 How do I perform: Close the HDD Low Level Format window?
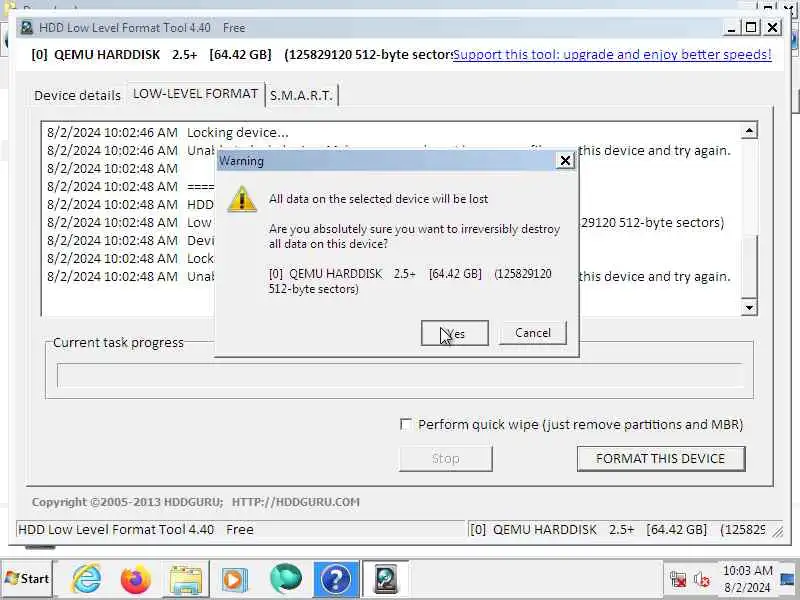coord(772,28)
